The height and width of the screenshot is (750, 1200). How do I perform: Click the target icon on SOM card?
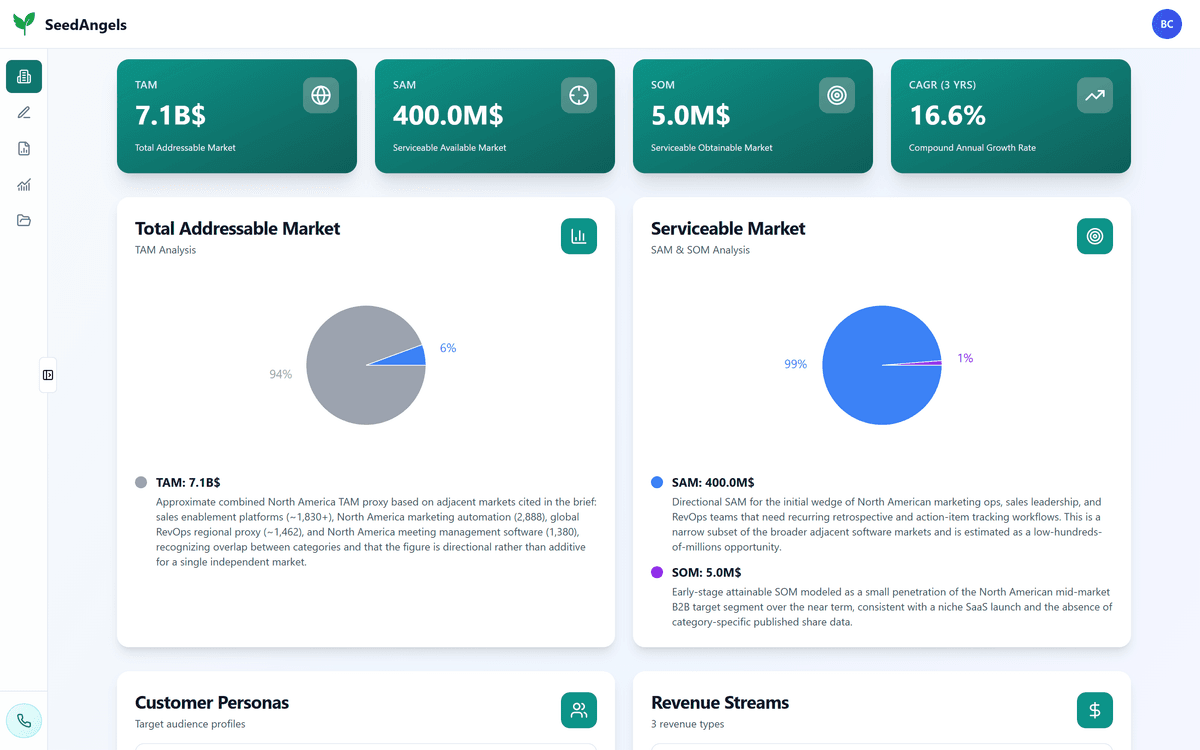coord(837,95)
